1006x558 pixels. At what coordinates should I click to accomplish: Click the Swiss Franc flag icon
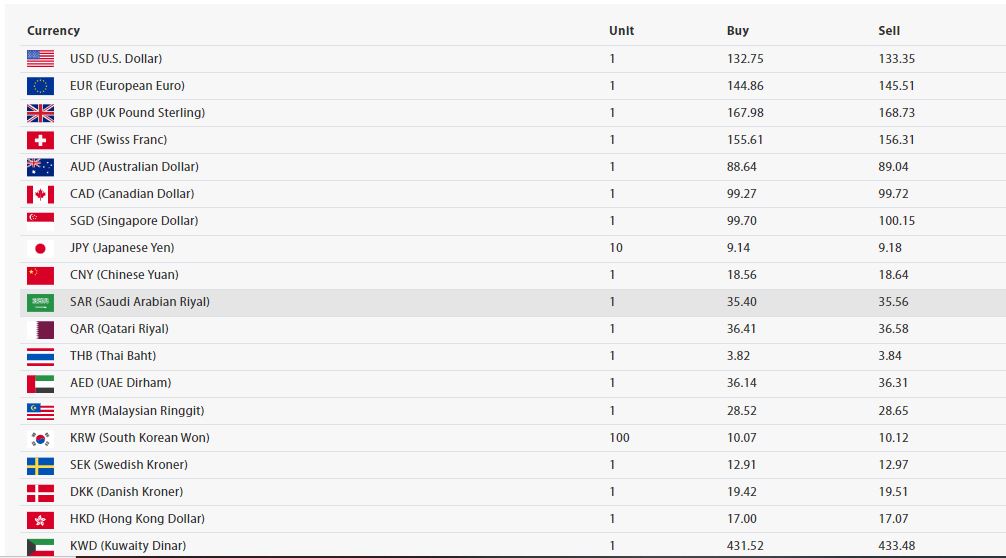click(x=40, y=140)
